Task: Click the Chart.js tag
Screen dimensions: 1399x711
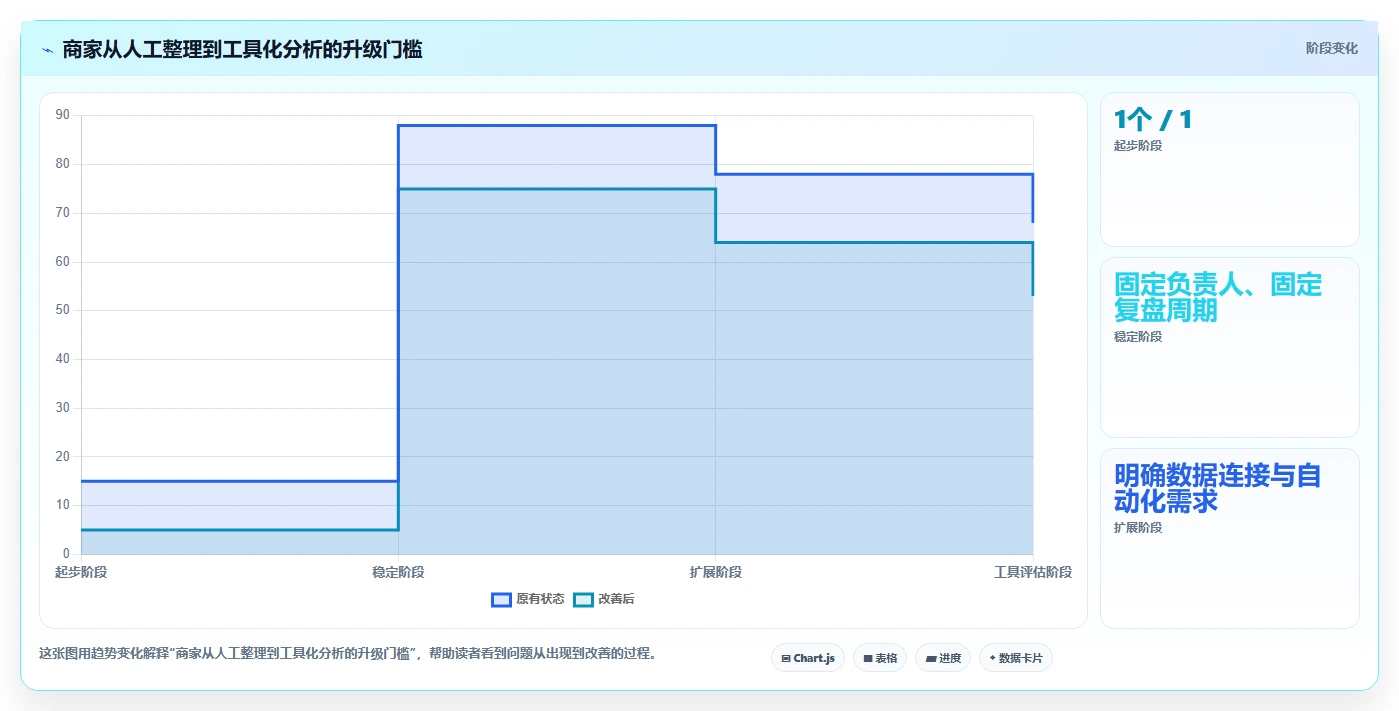Action: click(x=808, y=658)
